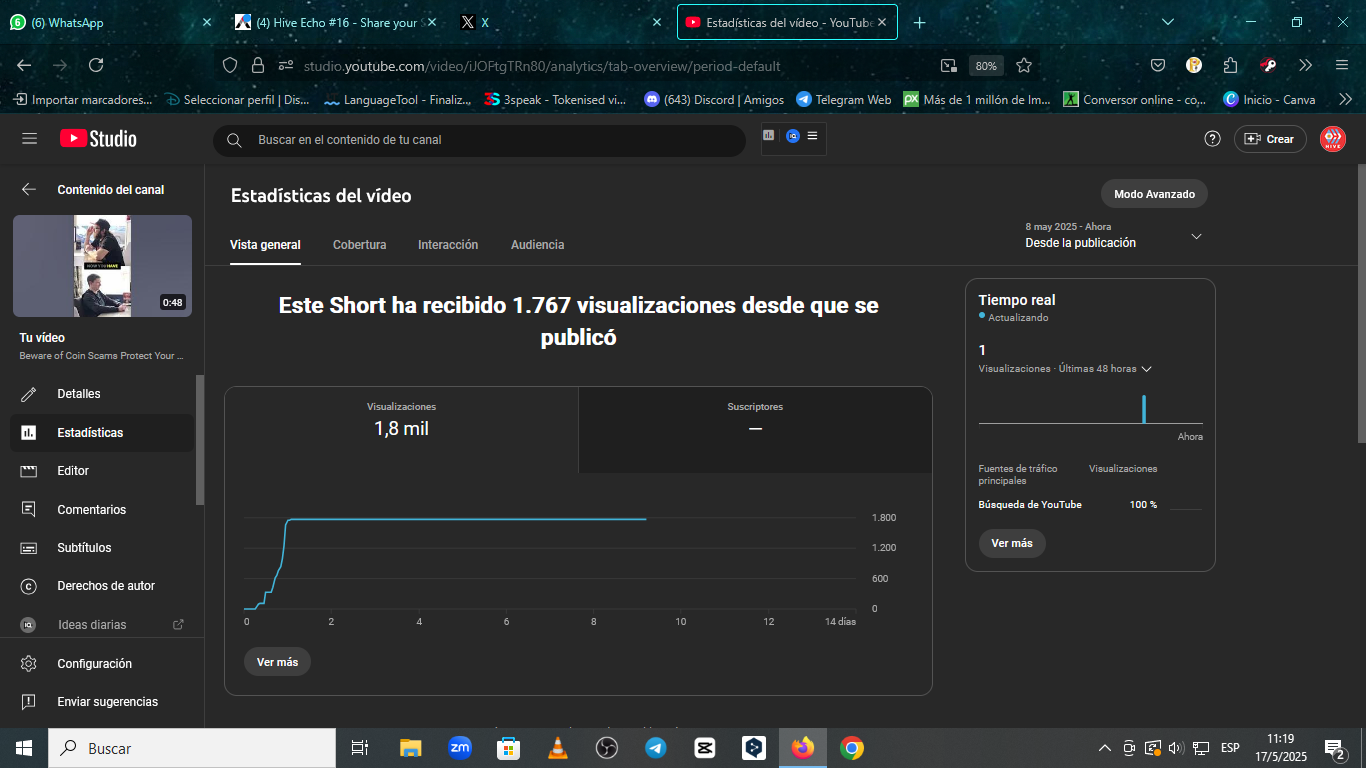Screen dimensions: 1366x768
Task: Switch to the Interacción tab
Action: [448, 245]
